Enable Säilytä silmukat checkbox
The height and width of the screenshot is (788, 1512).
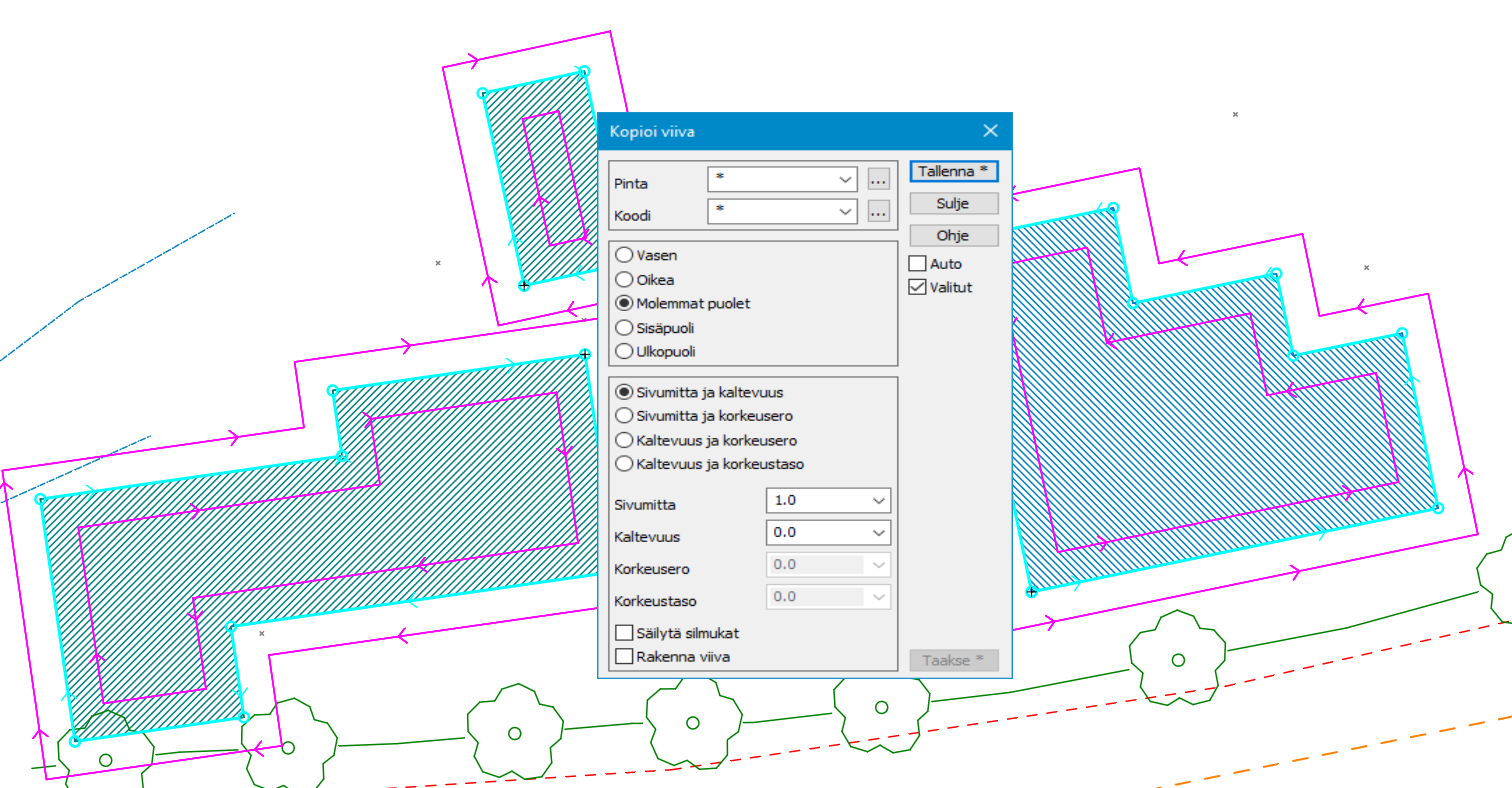tap(625, 633)
